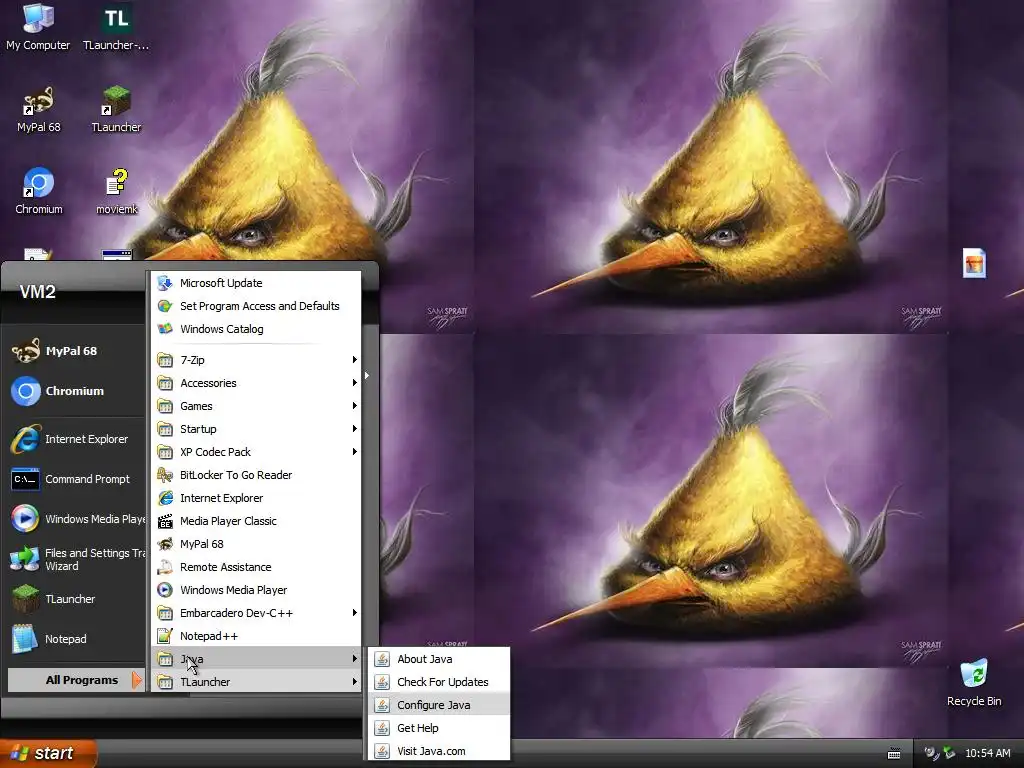Image resolution: width=1024 pixels, height=768 pixels.
Task: Expand the XP Codec Pack folder
Action: click(x=256, y=452)
